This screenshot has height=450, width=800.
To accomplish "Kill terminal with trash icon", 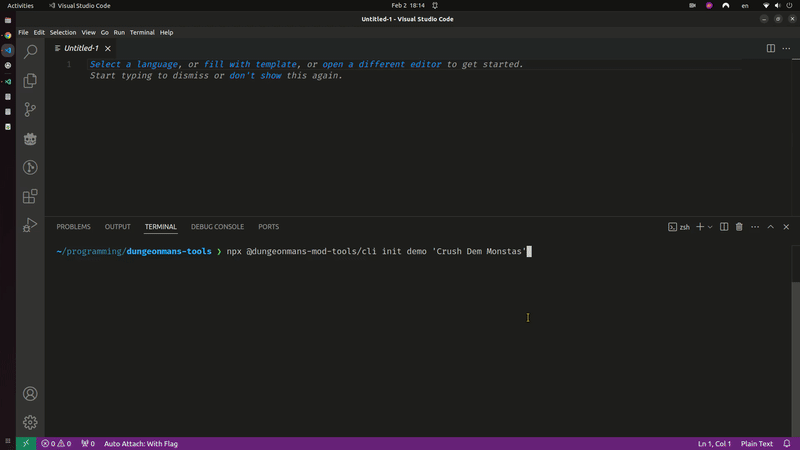I will pos(739,227).
